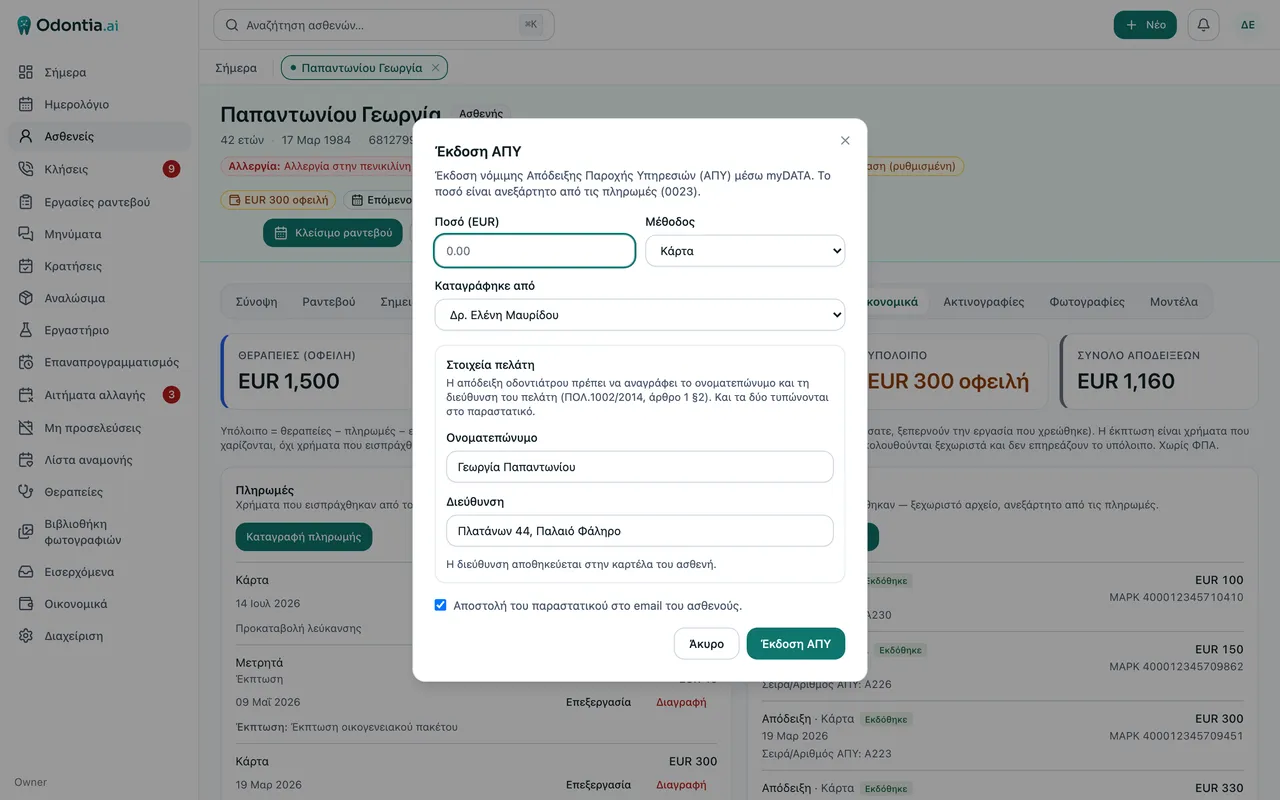
Task: Open Βιβλιοθήκη φωτογραφιών in the sidebar
Action: point(99,532)
